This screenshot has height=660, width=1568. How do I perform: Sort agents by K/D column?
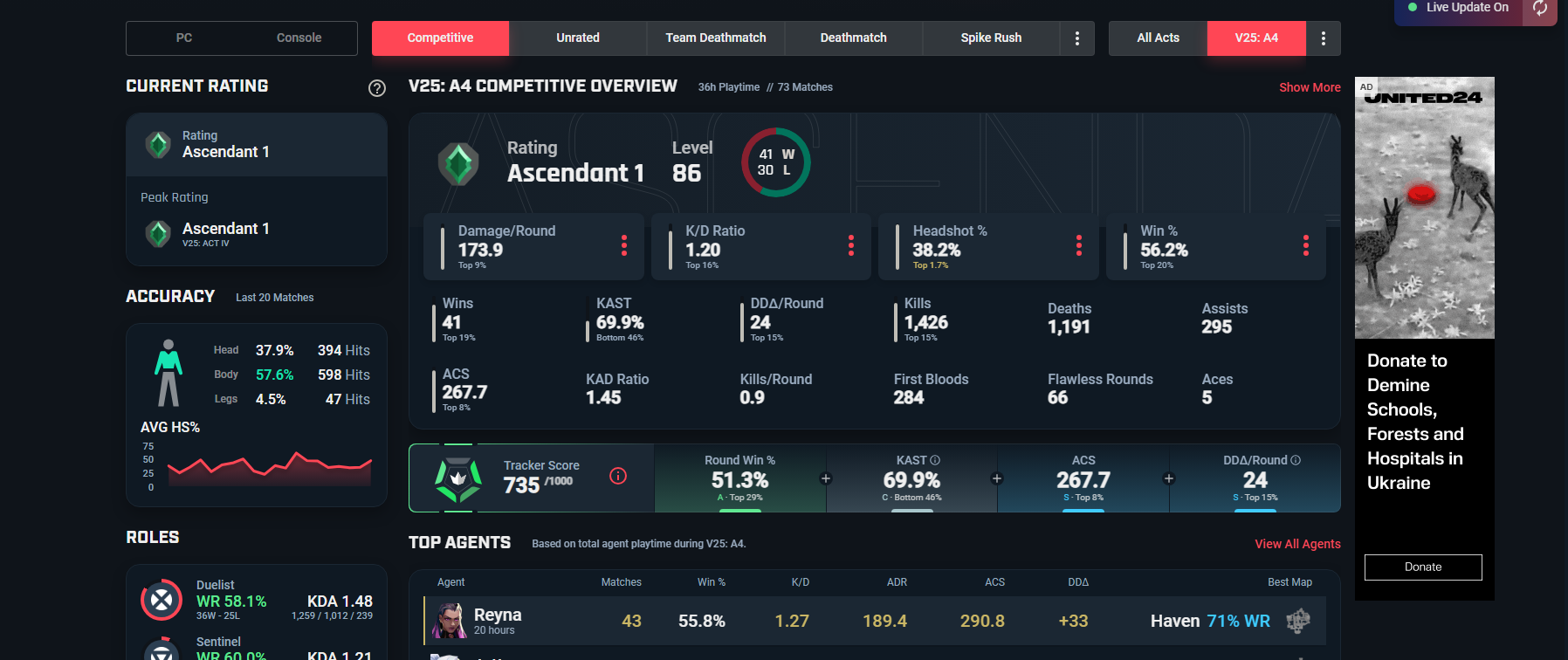click(801, 582)
